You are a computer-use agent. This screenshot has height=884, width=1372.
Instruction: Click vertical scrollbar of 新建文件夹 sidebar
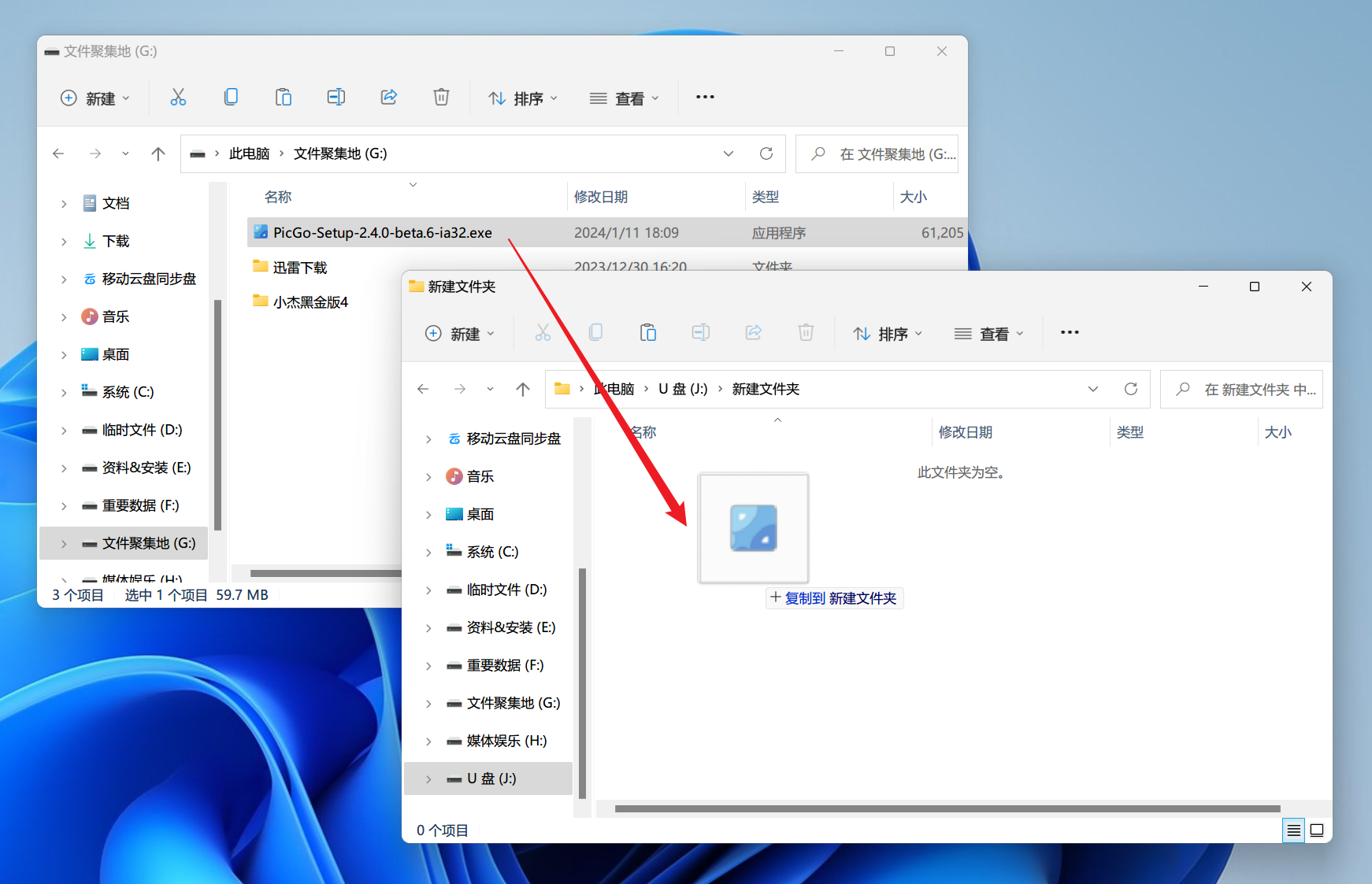click(582, 683)
